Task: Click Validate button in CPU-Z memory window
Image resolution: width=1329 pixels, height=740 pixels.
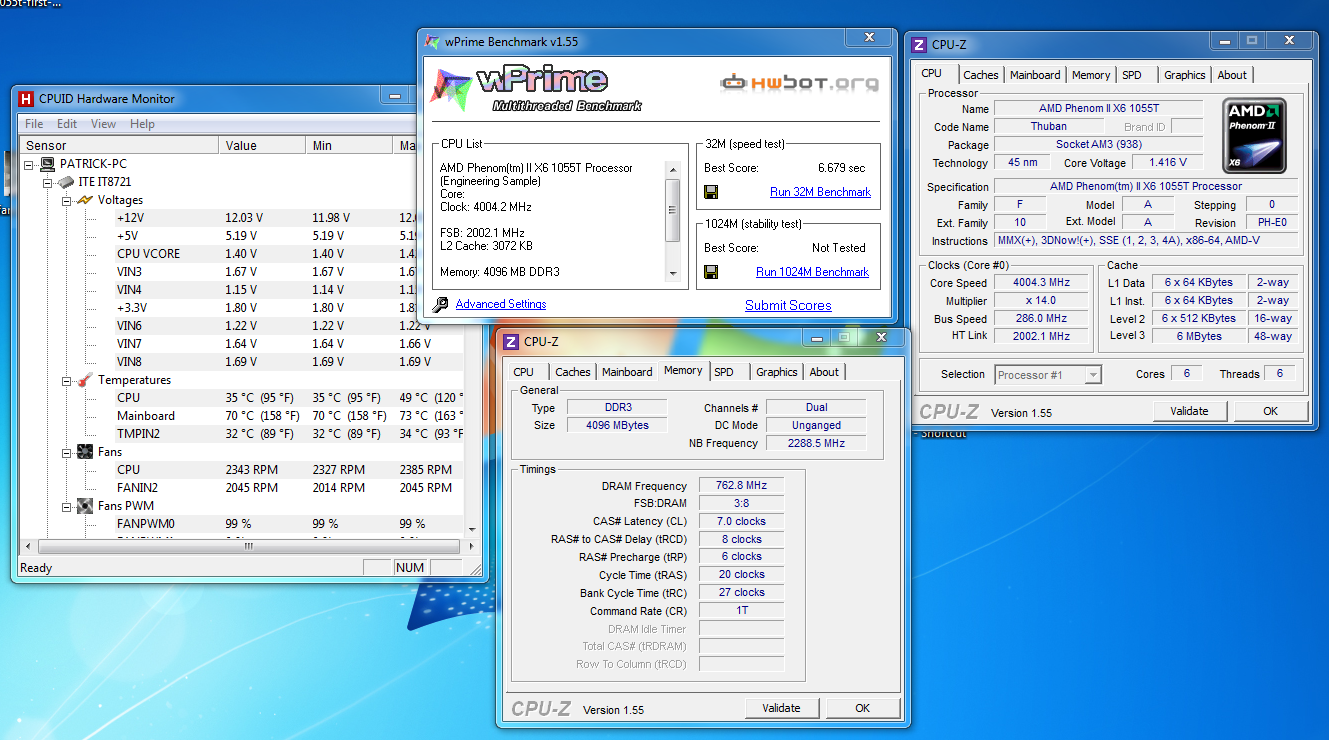Action: pos(781,708)
